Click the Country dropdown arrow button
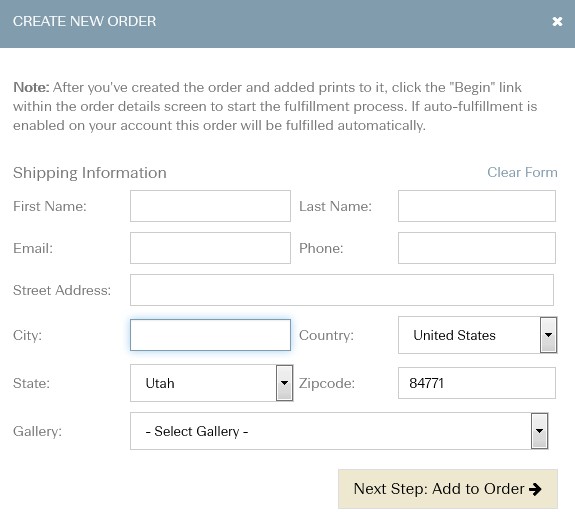575x523 pixels. (x=548, y=335)
